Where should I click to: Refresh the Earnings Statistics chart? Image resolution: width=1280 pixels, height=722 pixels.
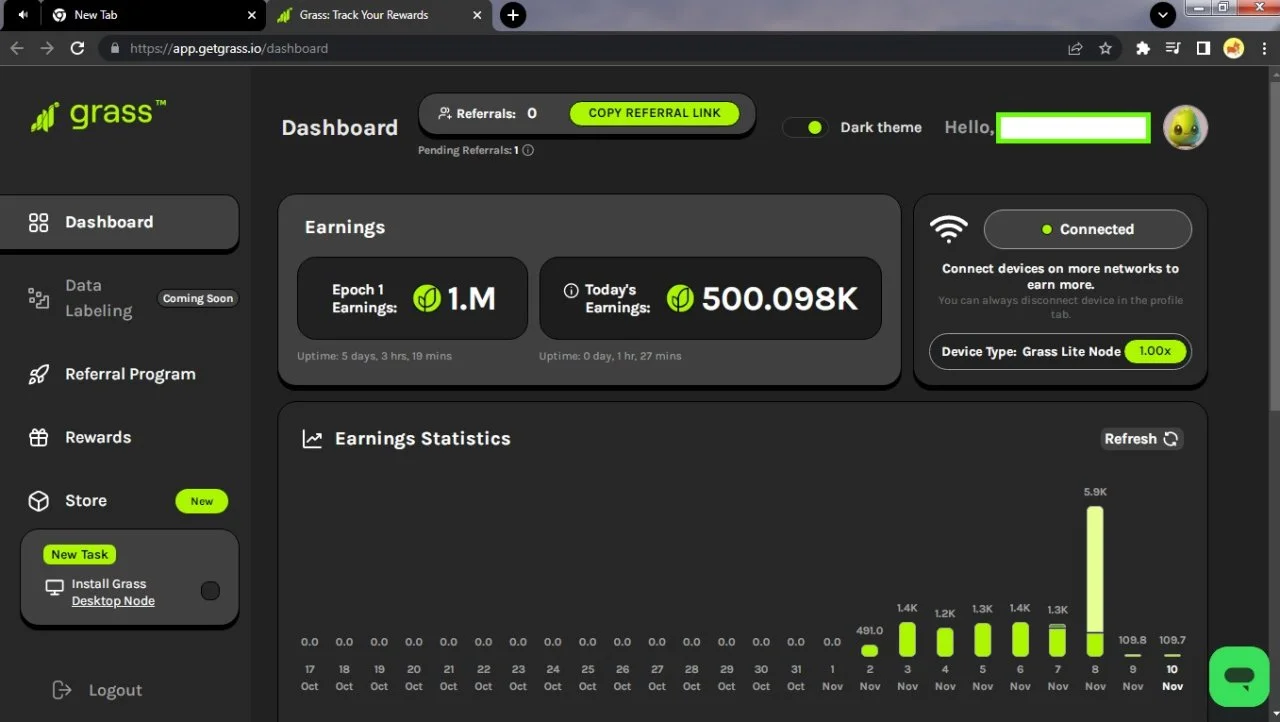[x=1142, y=439]
